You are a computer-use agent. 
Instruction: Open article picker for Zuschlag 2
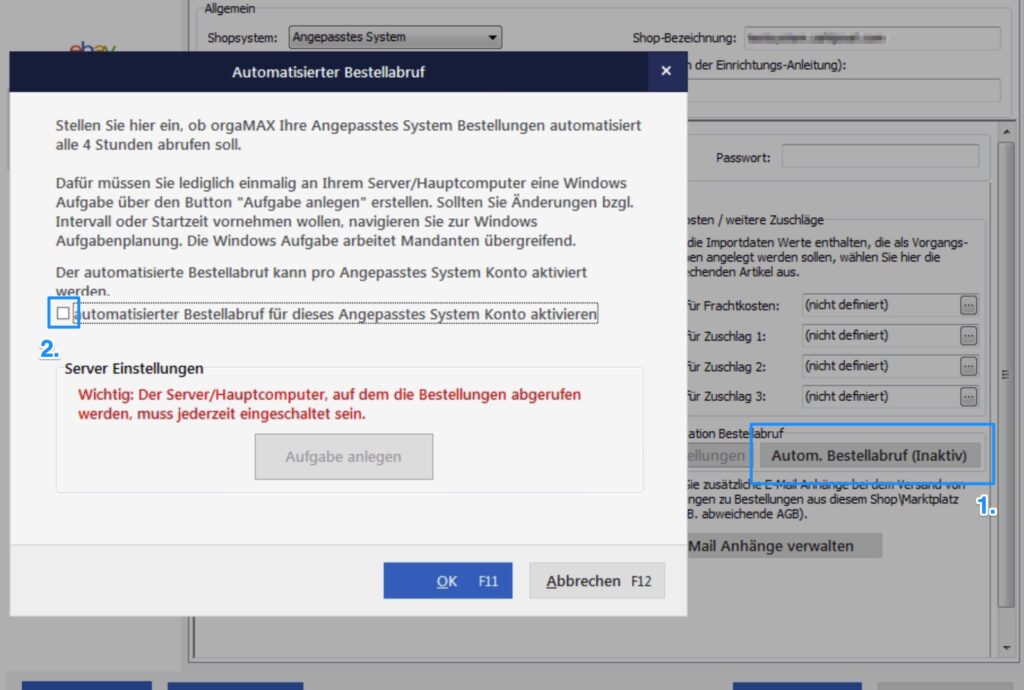(x=968, y=366)
